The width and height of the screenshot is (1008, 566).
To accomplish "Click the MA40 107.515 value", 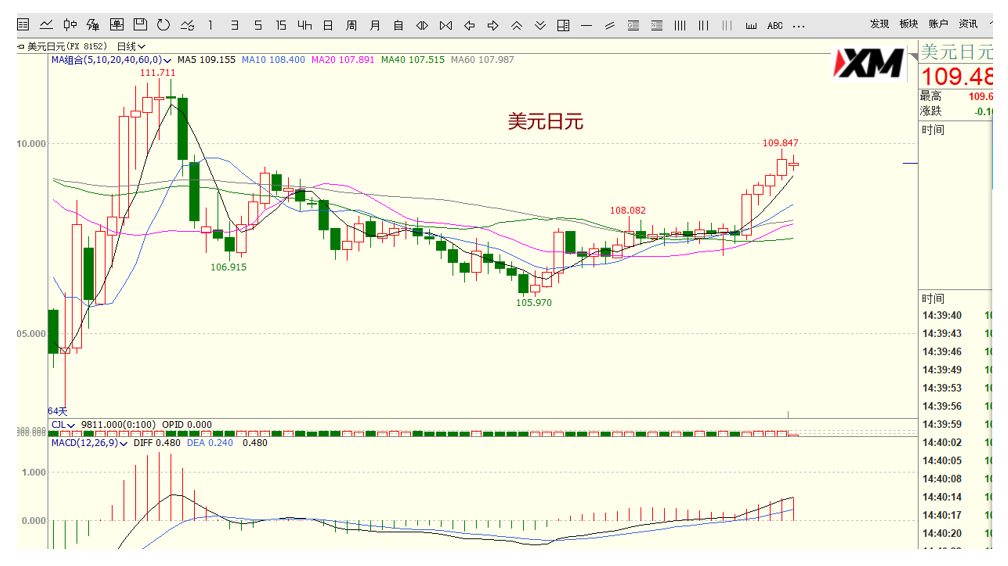I will click(x=413, y=60).
